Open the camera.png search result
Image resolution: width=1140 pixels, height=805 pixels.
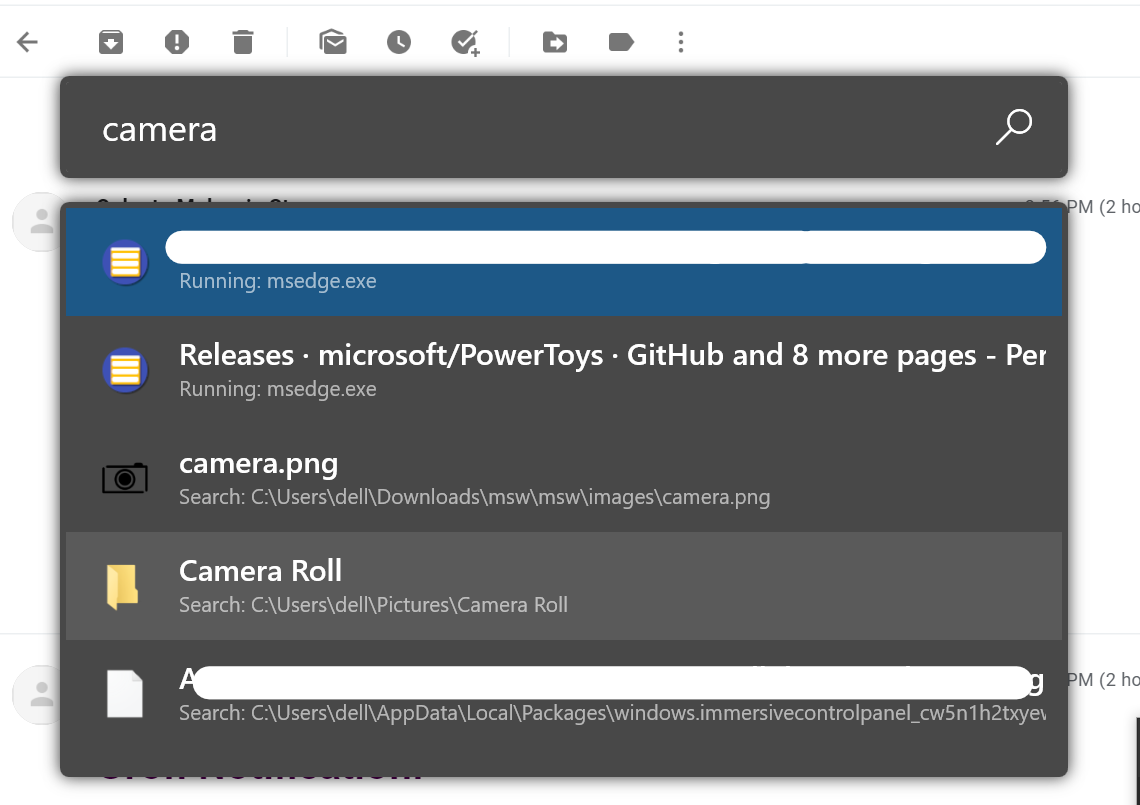click(563, 478)
